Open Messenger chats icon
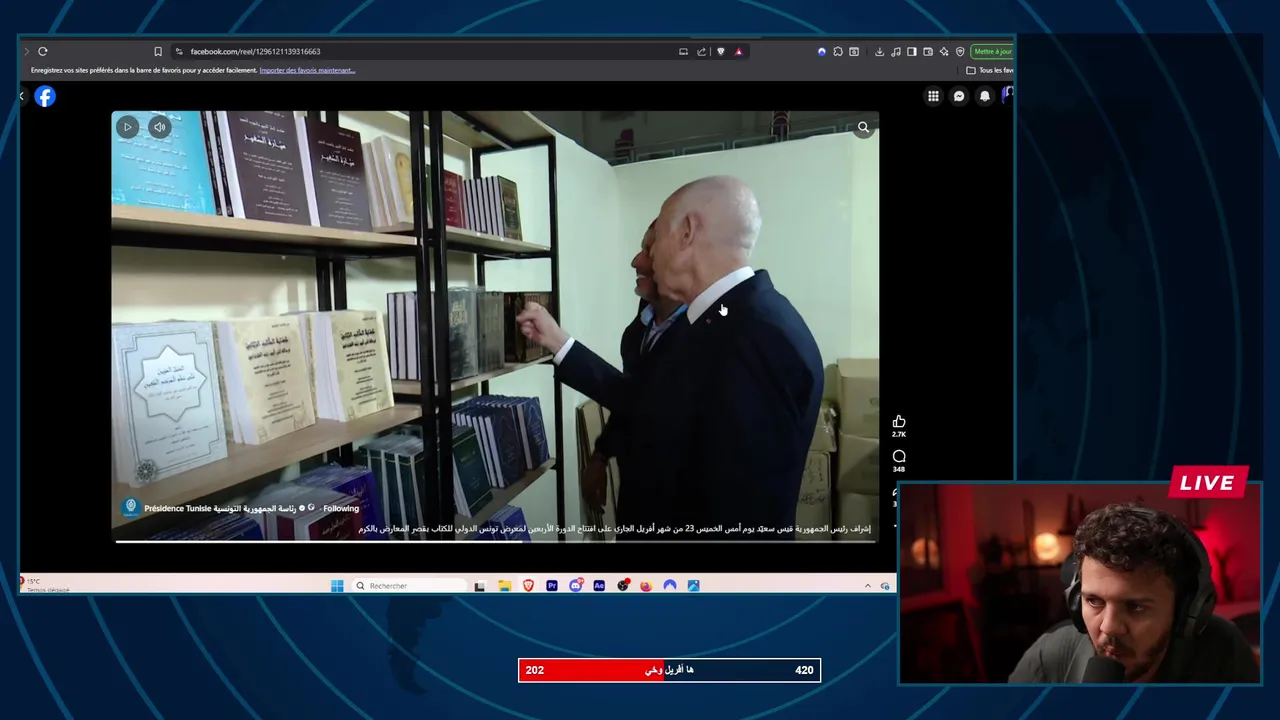Viewport: 1280px width, 720px height. click(959, 96)
